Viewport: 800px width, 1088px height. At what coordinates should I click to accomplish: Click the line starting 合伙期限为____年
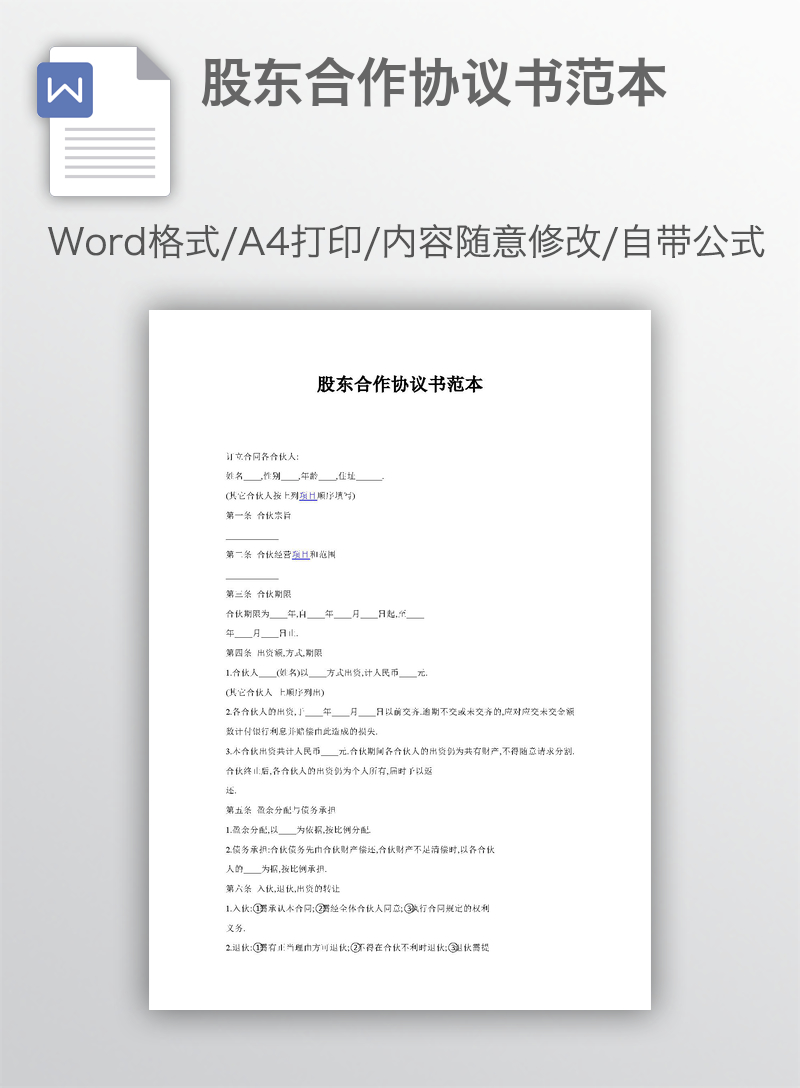pyautogui.click(x=325, y=614)
